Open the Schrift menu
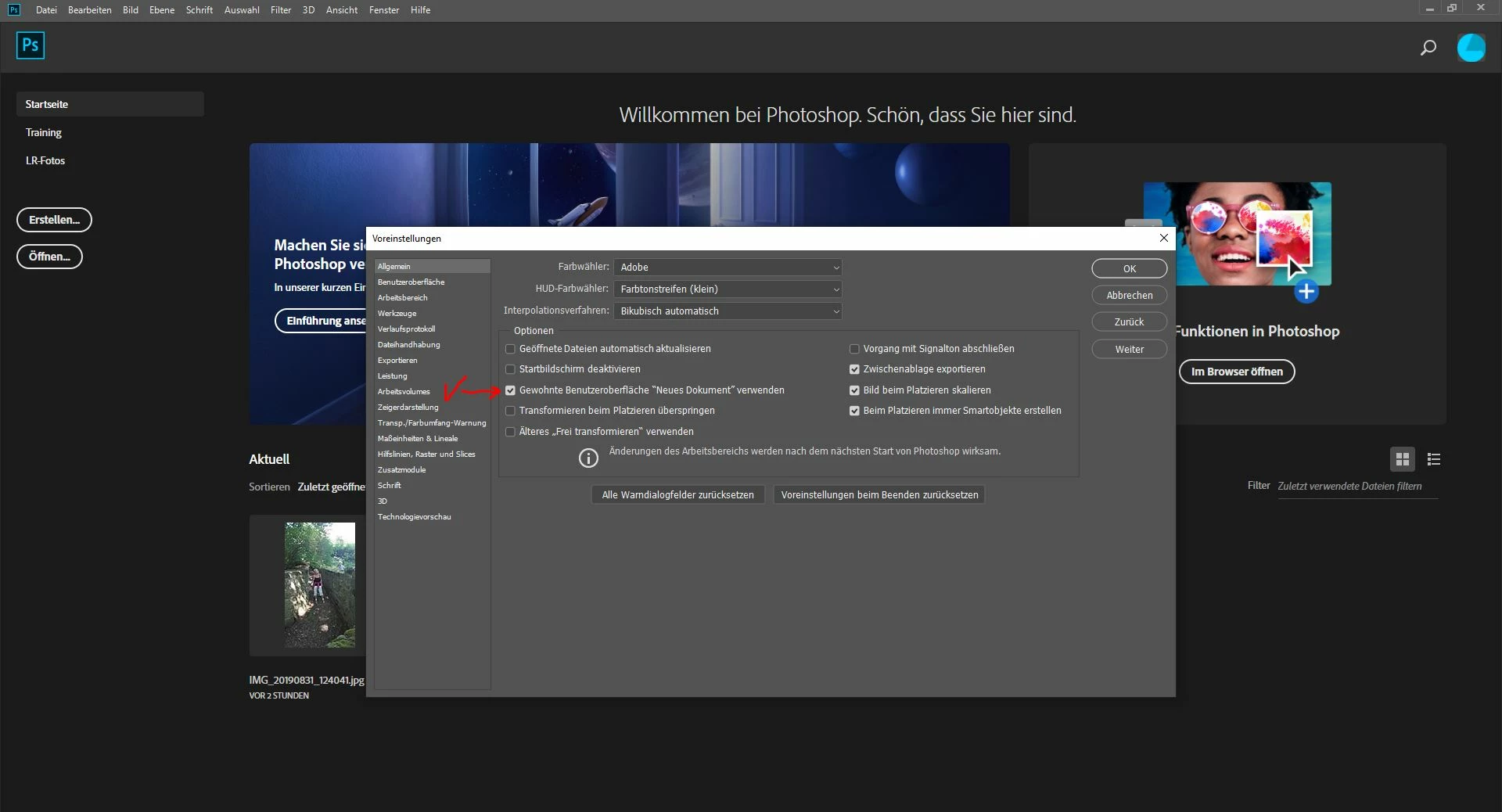Viewport: 1502px width, 812px height. click(x=199, y=10)
